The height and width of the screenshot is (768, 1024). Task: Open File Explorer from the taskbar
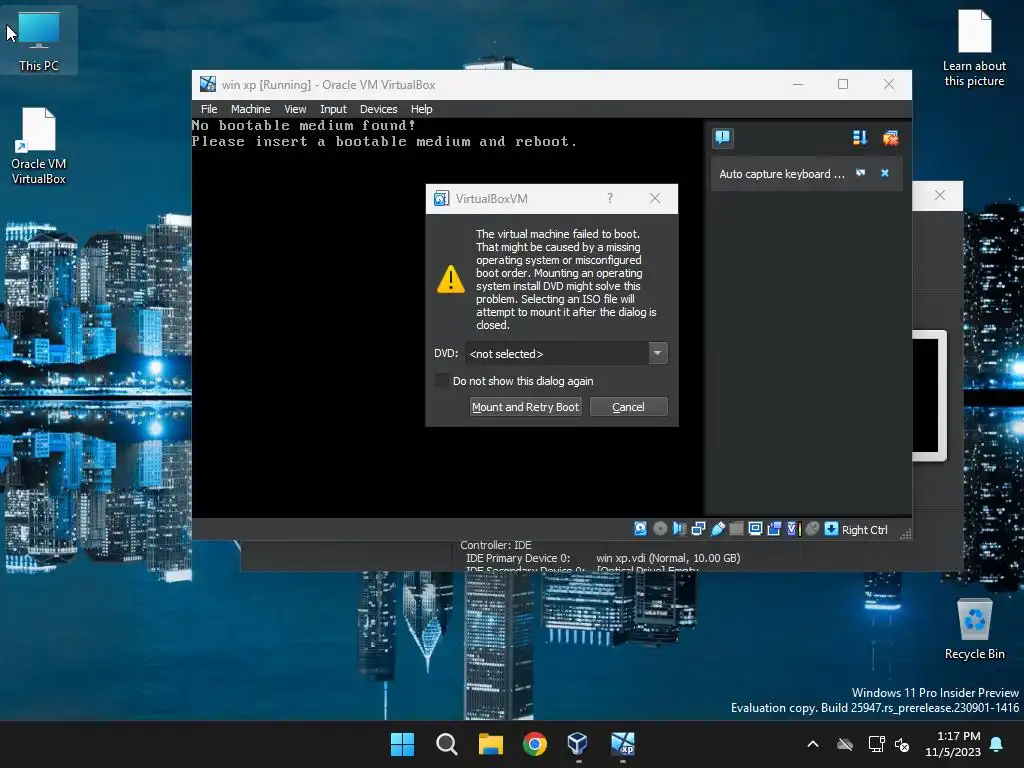pos(490,744)
